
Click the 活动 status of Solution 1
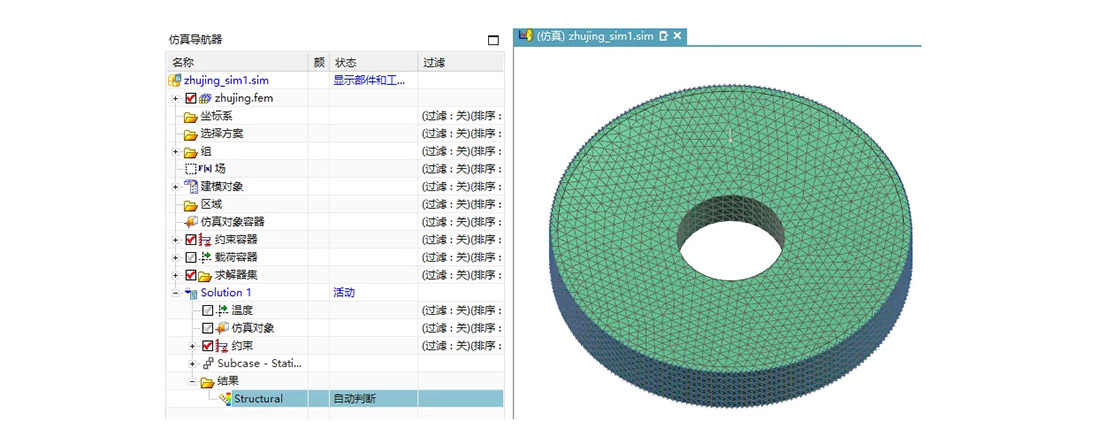[344, 292]
